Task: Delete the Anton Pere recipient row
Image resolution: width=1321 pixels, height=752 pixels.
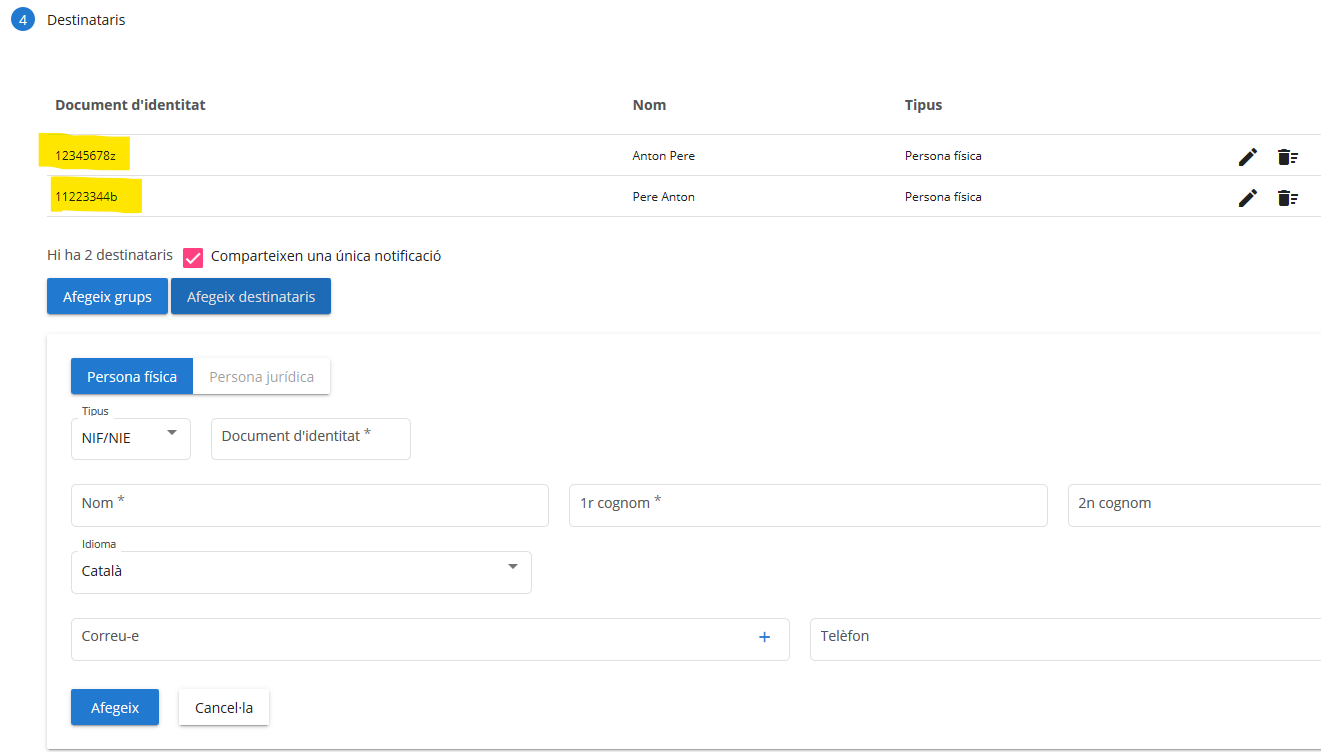Action: click(1287, 157)
